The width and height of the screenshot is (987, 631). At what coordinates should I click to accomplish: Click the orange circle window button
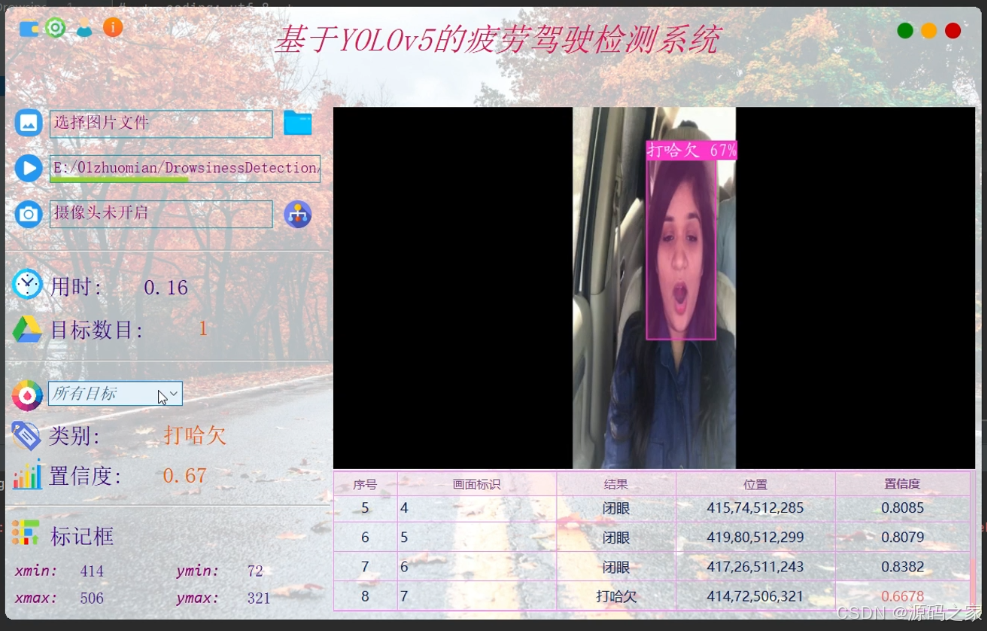[929, 30]
